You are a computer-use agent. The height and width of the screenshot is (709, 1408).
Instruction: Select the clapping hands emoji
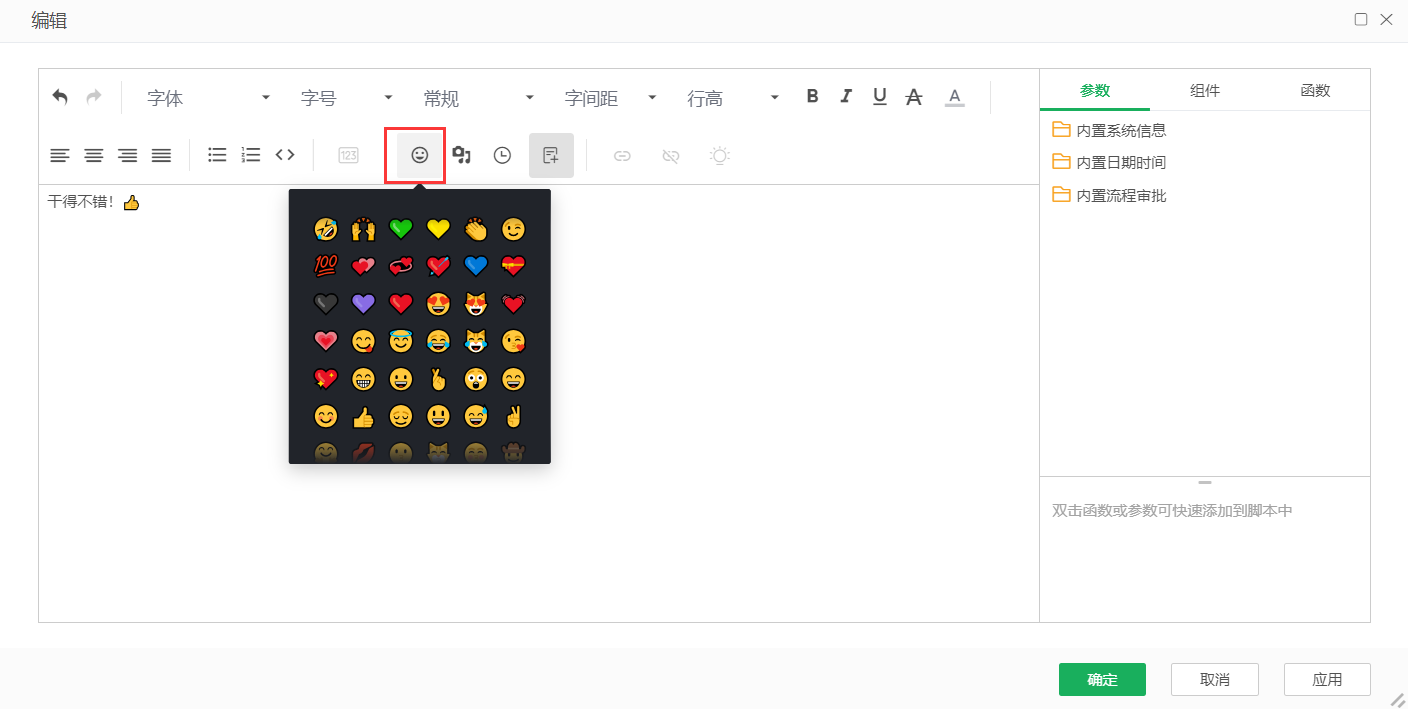476,229
